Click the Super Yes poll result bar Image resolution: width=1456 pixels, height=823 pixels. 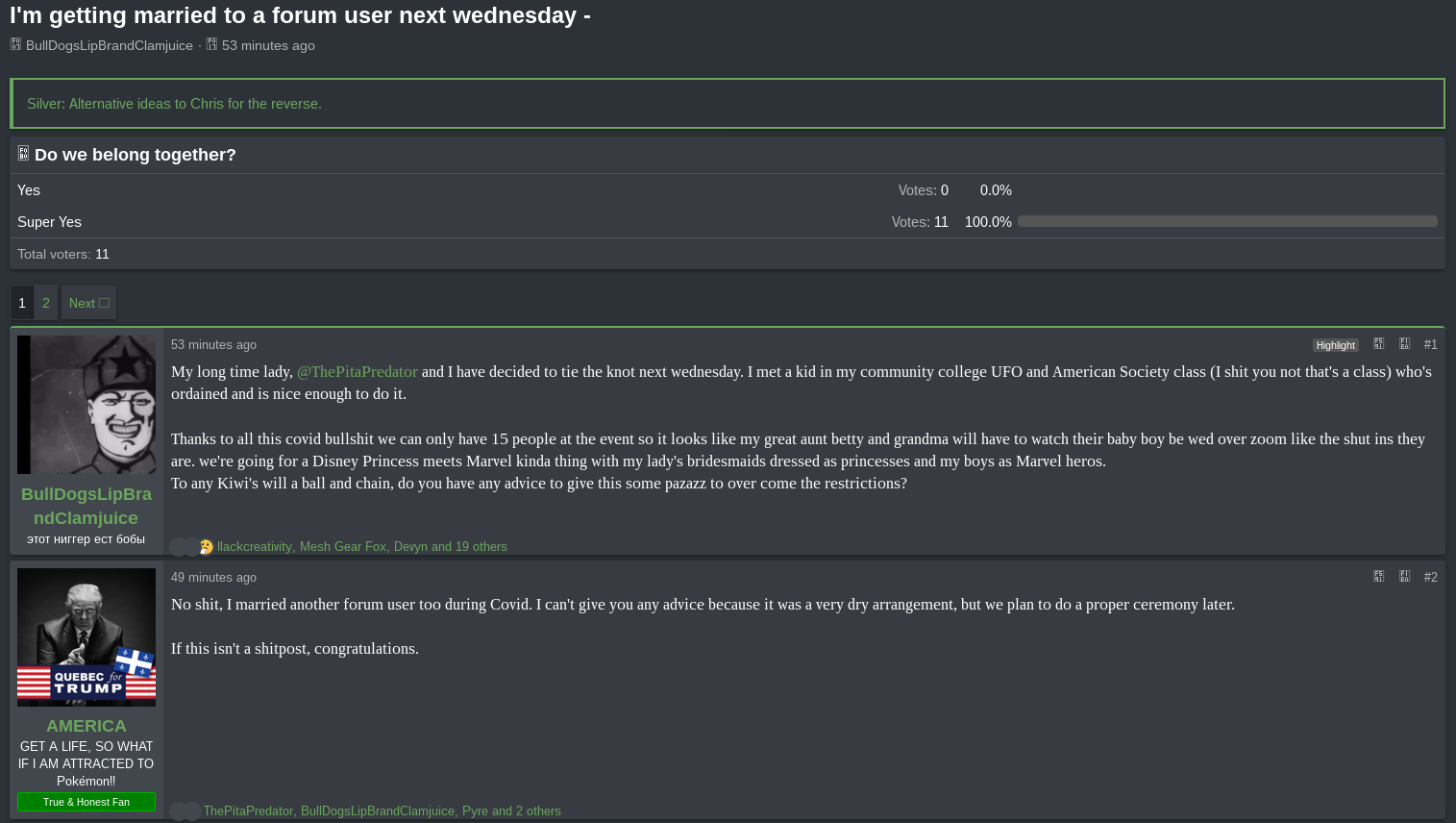pos(1226,222)
